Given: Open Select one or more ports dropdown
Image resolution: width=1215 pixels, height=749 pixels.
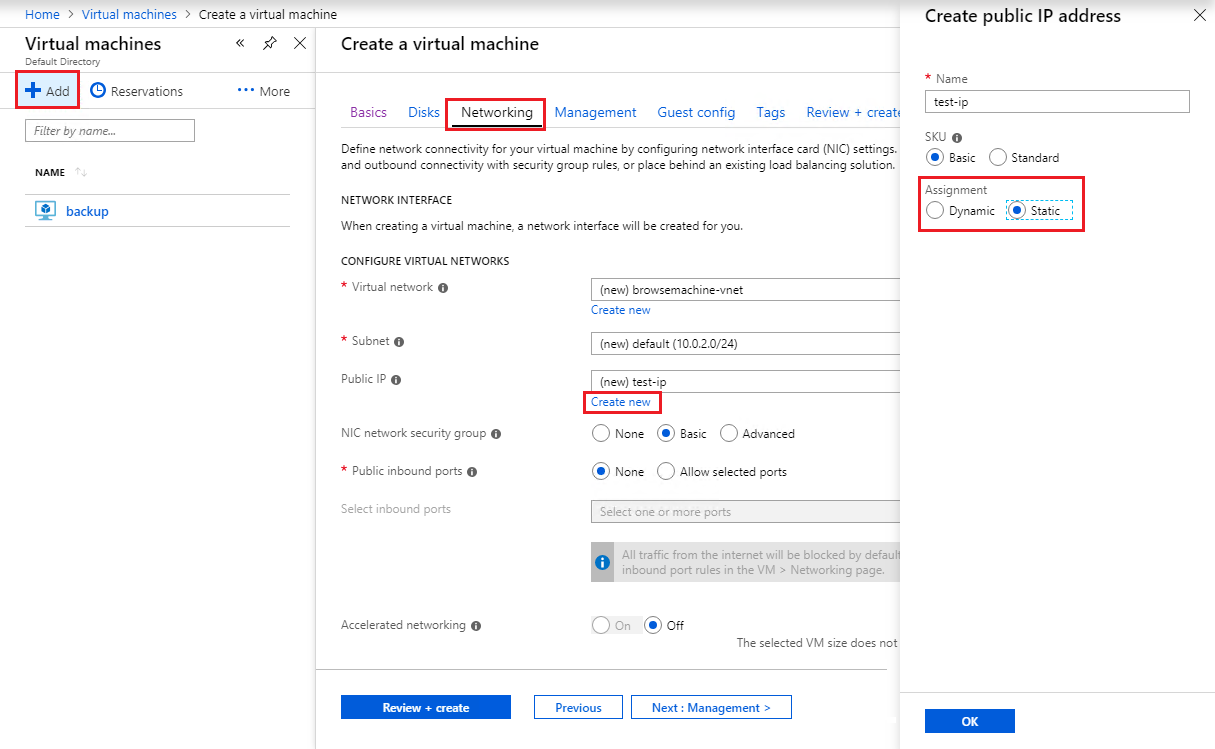Looking at the screenshot, I should coord(745,511).
